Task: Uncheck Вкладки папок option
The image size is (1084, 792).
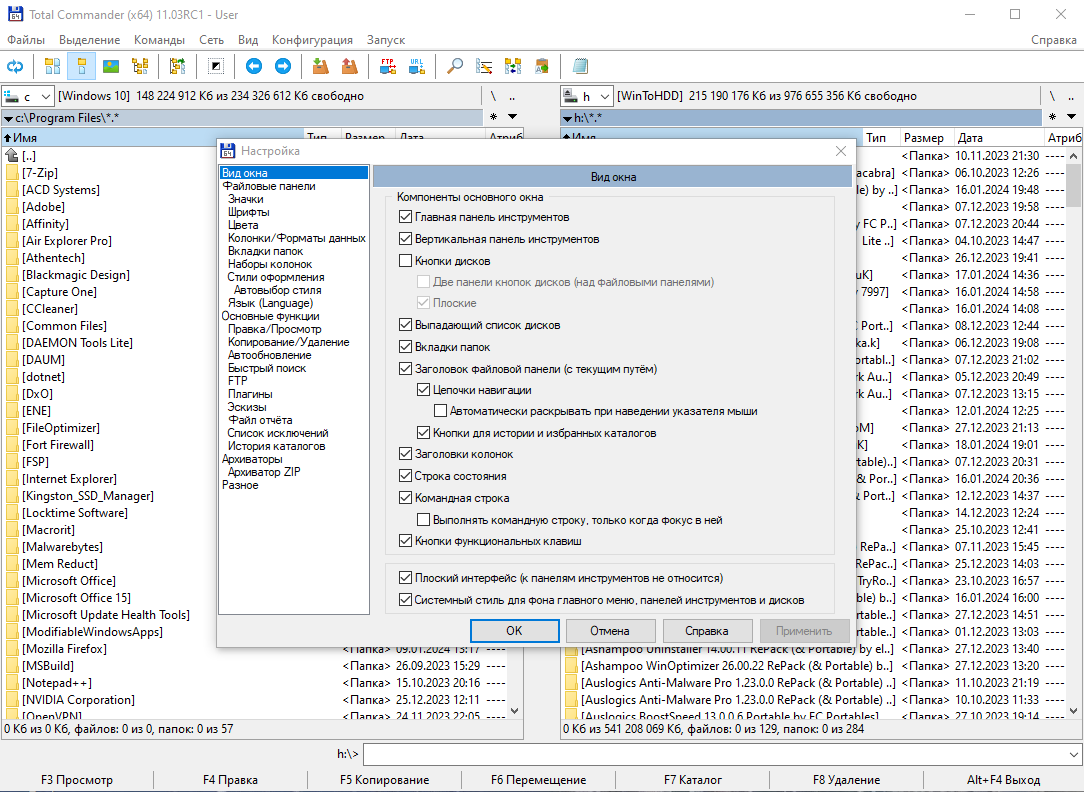Action: (x=406, y=347)
